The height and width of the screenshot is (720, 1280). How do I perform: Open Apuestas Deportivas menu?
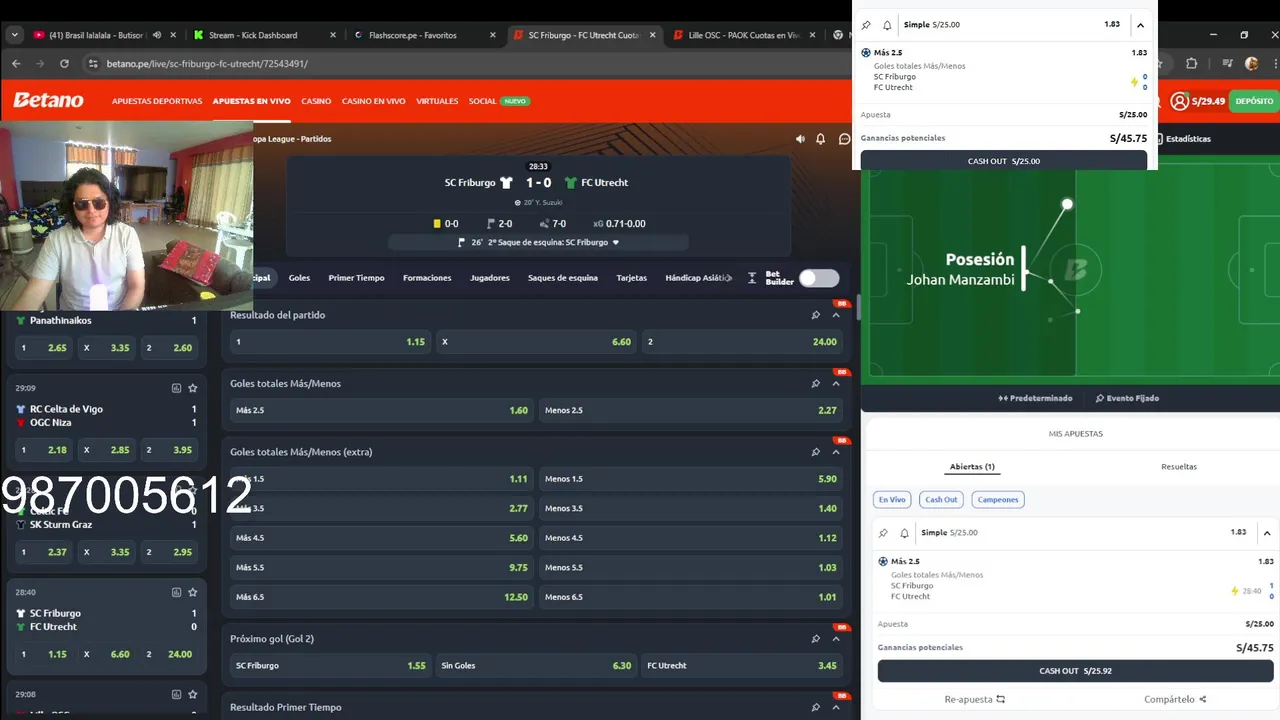[x=157, y=101]
